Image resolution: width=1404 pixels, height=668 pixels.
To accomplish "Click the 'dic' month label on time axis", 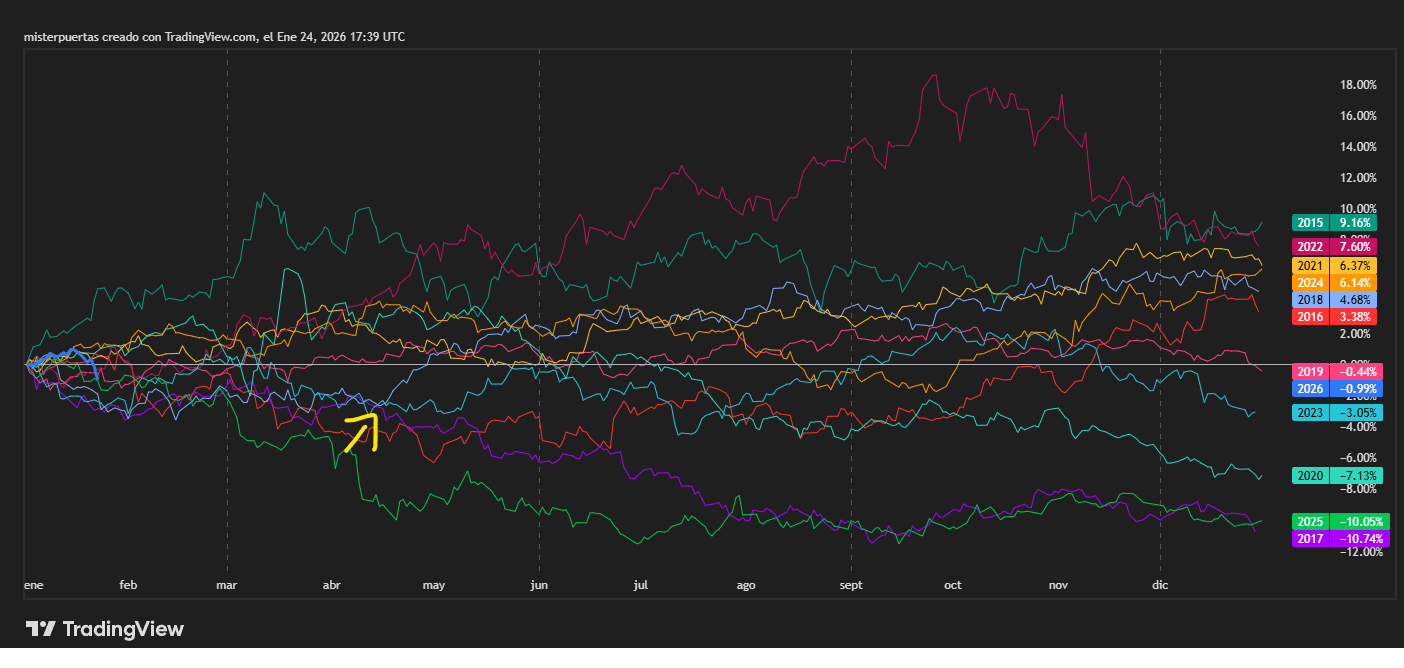I will (x=1160, y=585).
